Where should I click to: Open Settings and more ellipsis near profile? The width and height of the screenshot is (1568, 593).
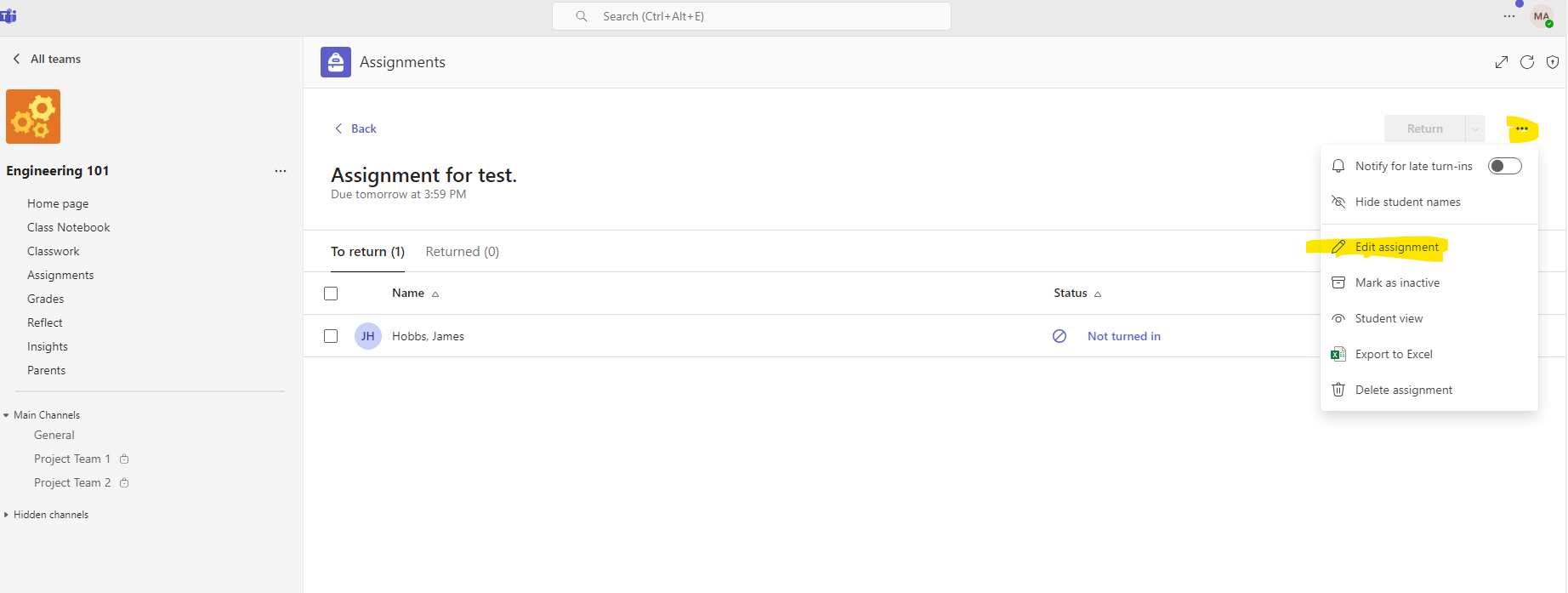(1509, 16)
